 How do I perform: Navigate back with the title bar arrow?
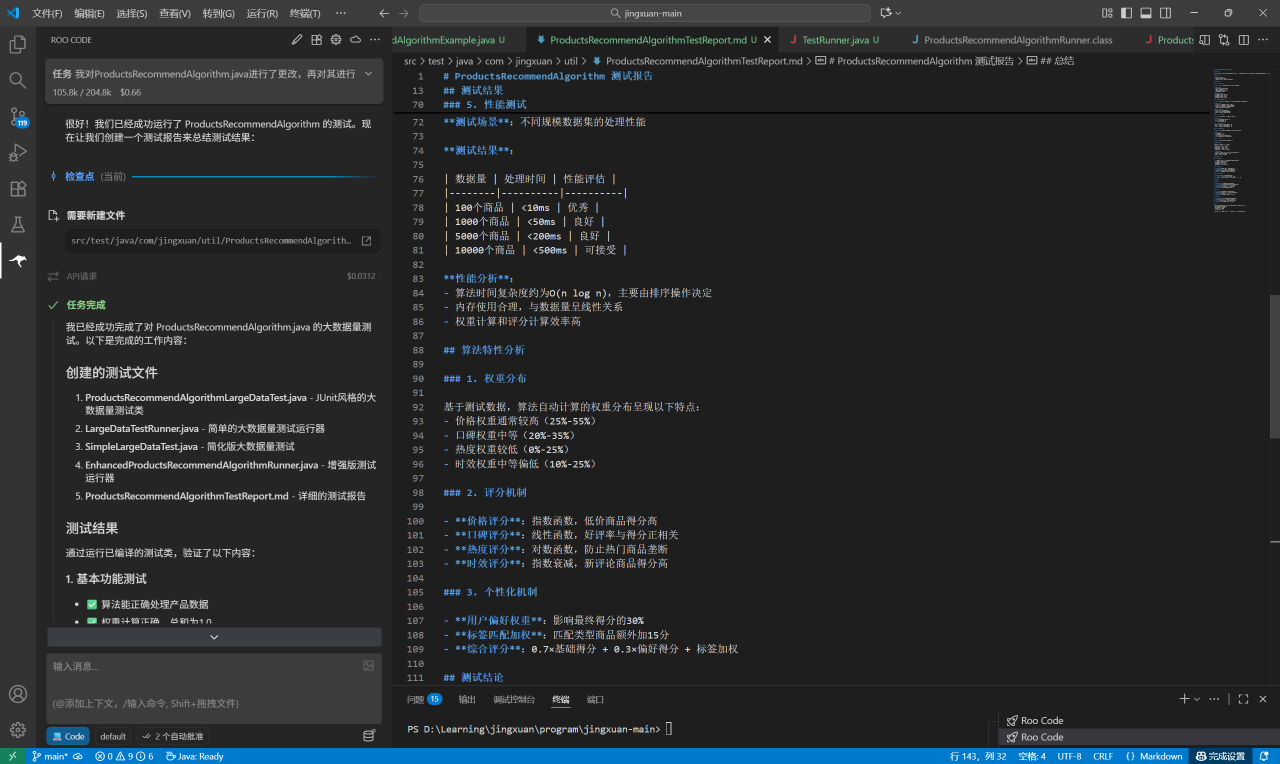click(384, 13)
